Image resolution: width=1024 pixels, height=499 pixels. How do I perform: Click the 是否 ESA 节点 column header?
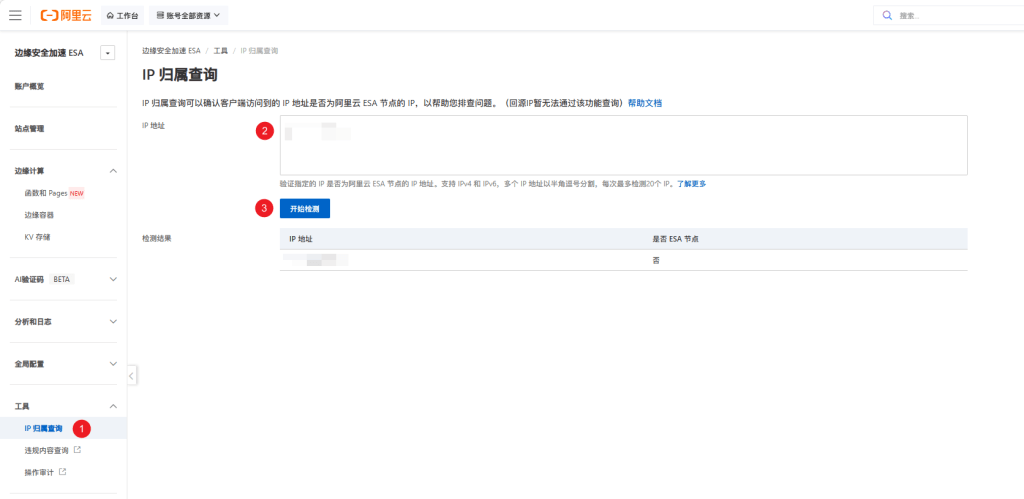676,239
